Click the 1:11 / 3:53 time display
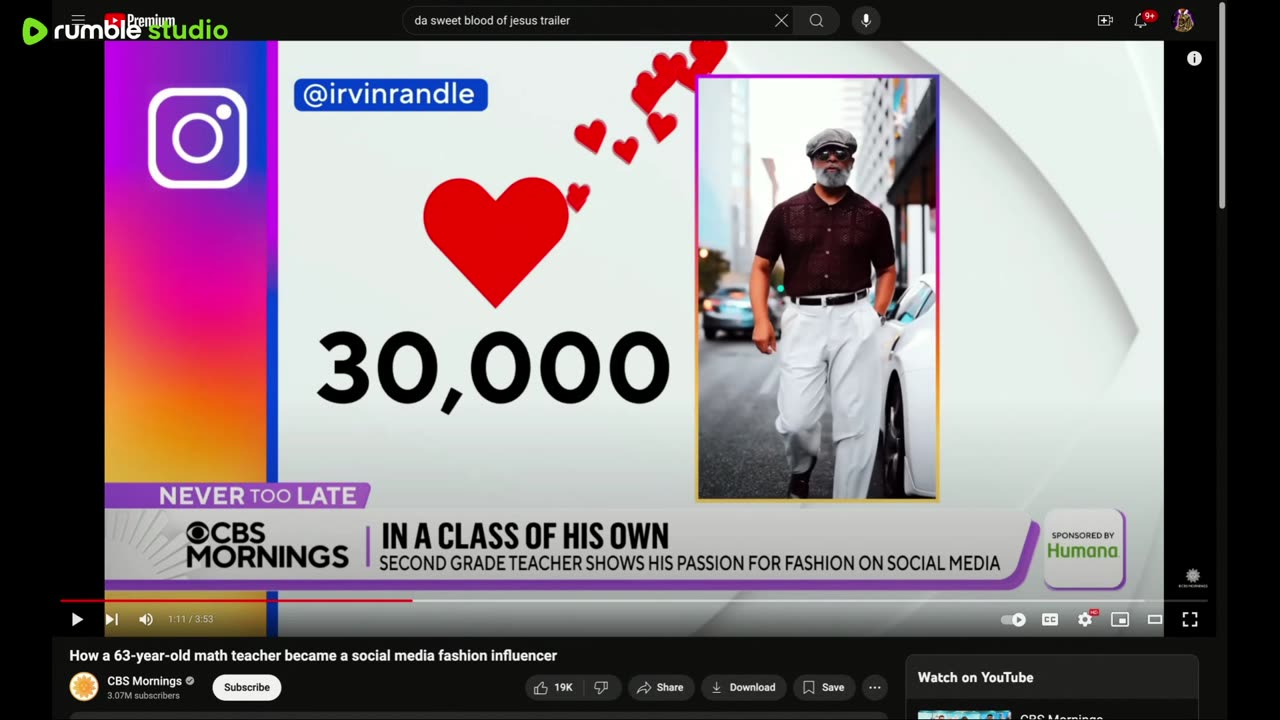This screenshot has height=720, width=1280. coord(190,619)
